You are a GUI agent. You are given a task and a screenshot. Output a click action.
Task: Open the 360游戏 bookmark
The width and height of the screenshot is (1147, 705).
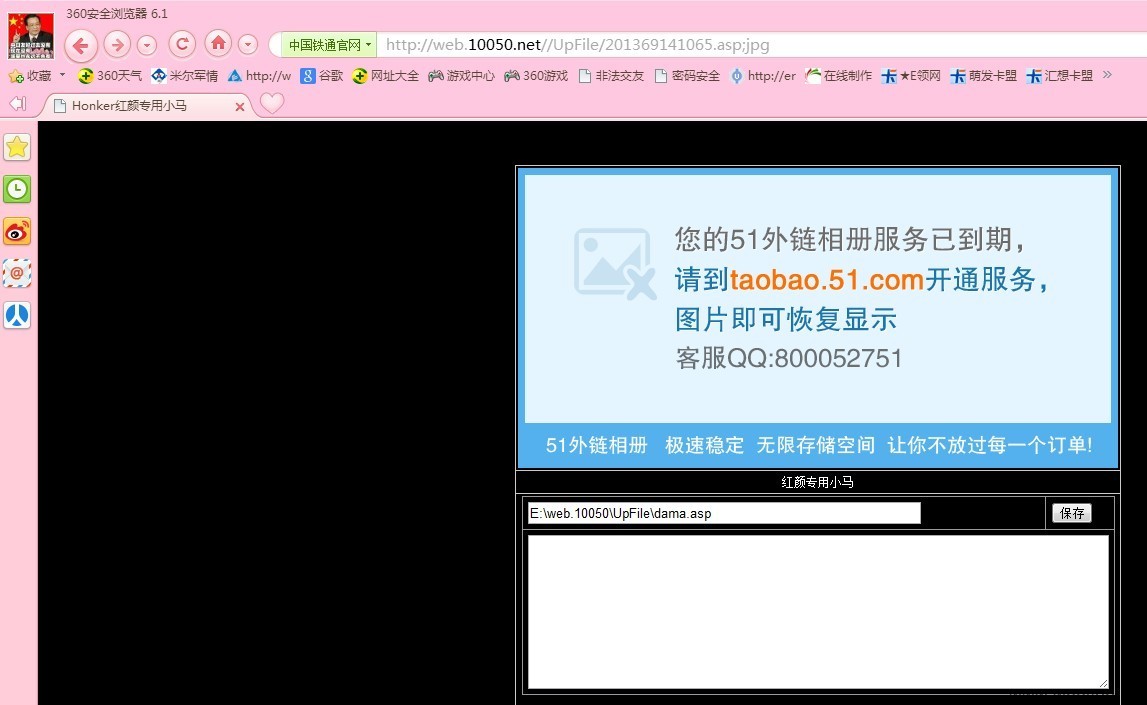[536, 75]
